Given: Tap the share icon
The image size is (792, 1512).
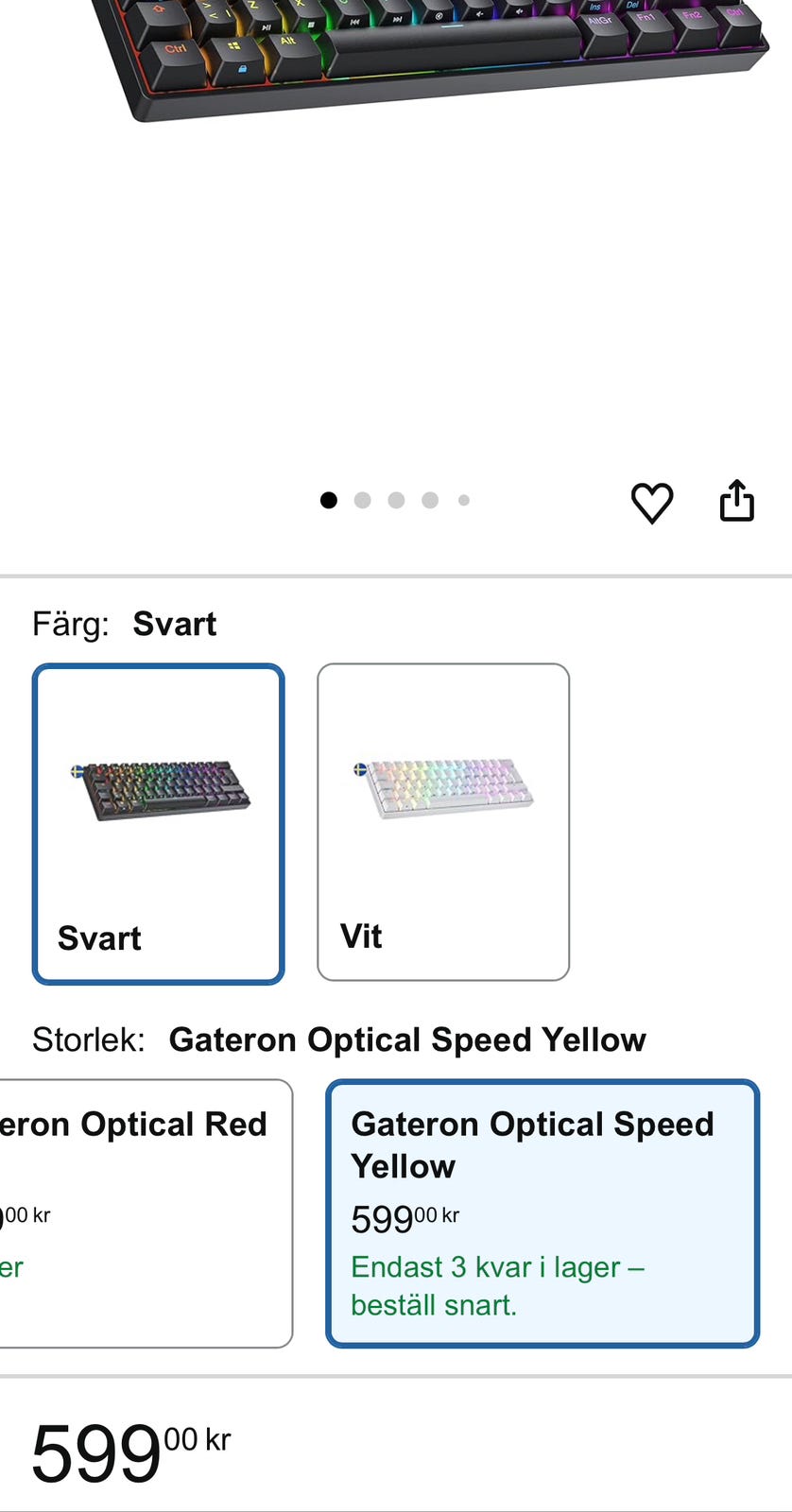Looking at the screenshot, I should pyautogui.click(x=736, y=501).
